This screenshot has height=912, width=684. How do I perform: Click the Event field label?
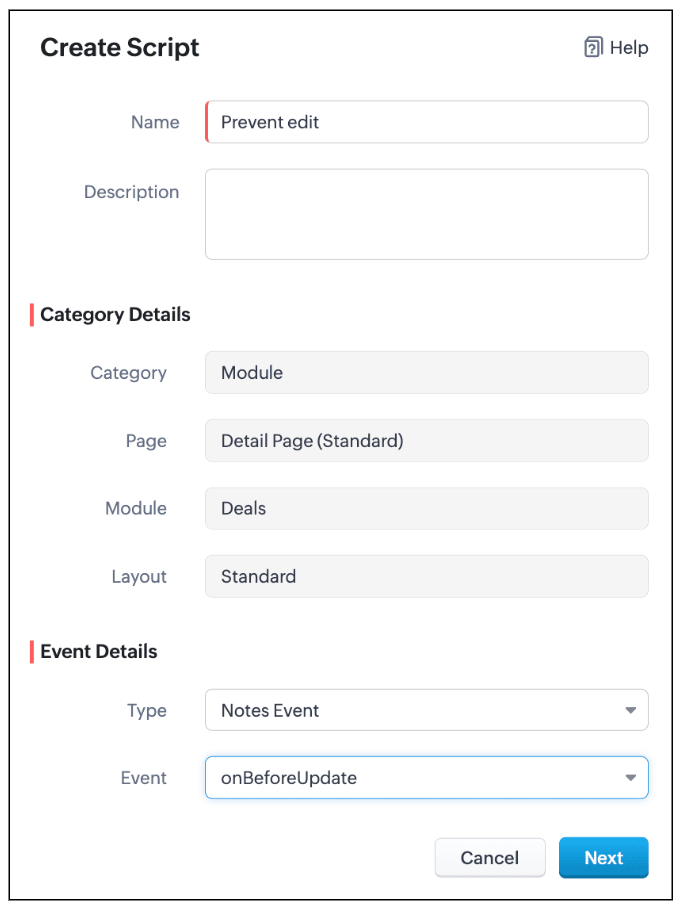pyautogui.click(x=143, y=778)
